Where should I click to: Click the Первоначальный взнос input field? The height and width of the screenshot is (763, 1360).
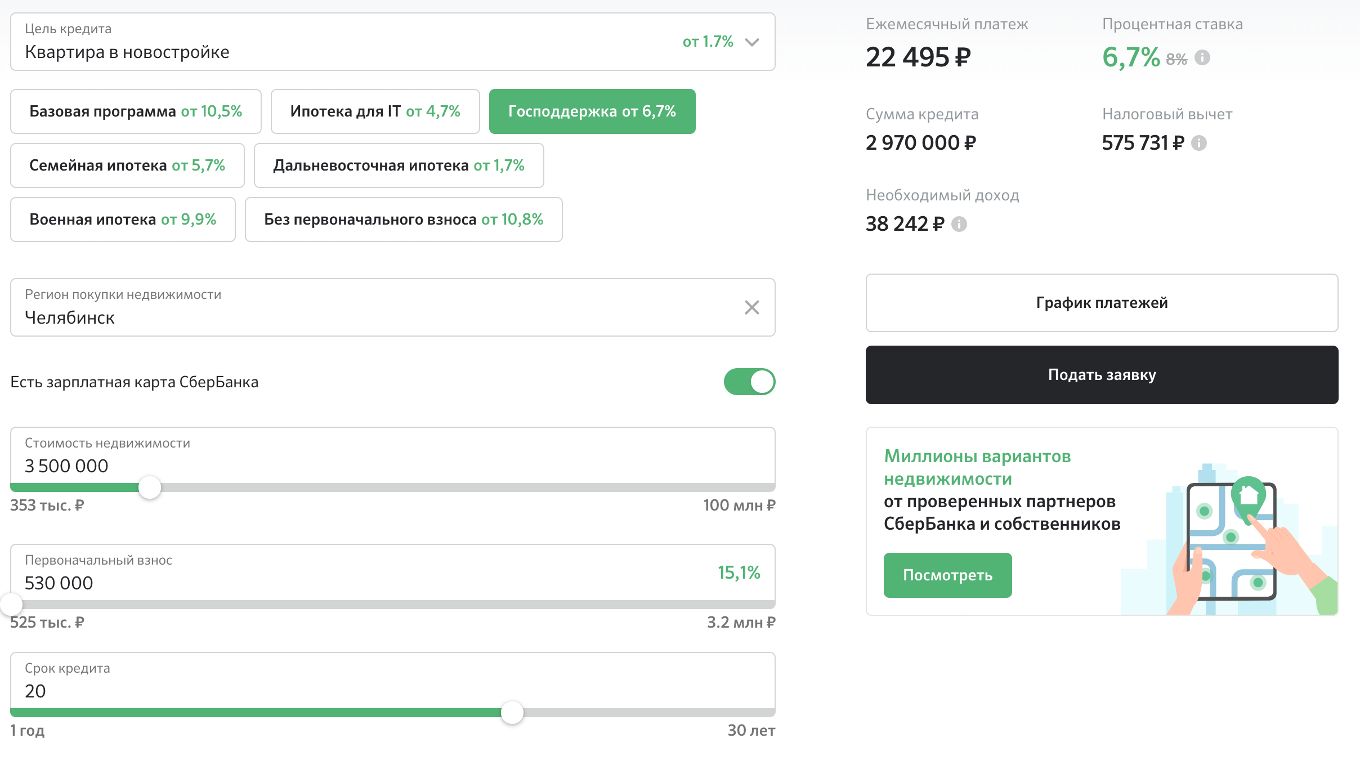360,582
